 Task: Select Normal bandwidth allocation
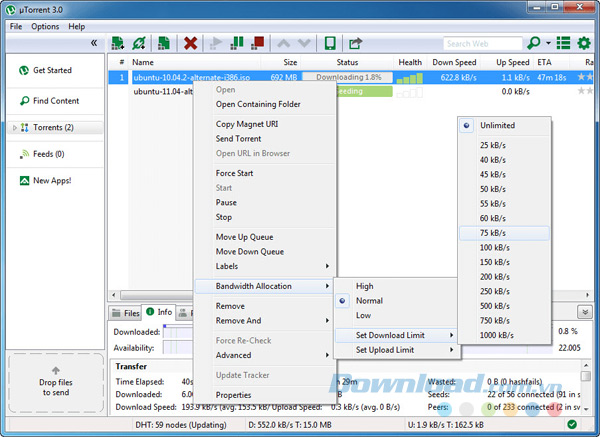pyautogui.click(x=395, y=301)
